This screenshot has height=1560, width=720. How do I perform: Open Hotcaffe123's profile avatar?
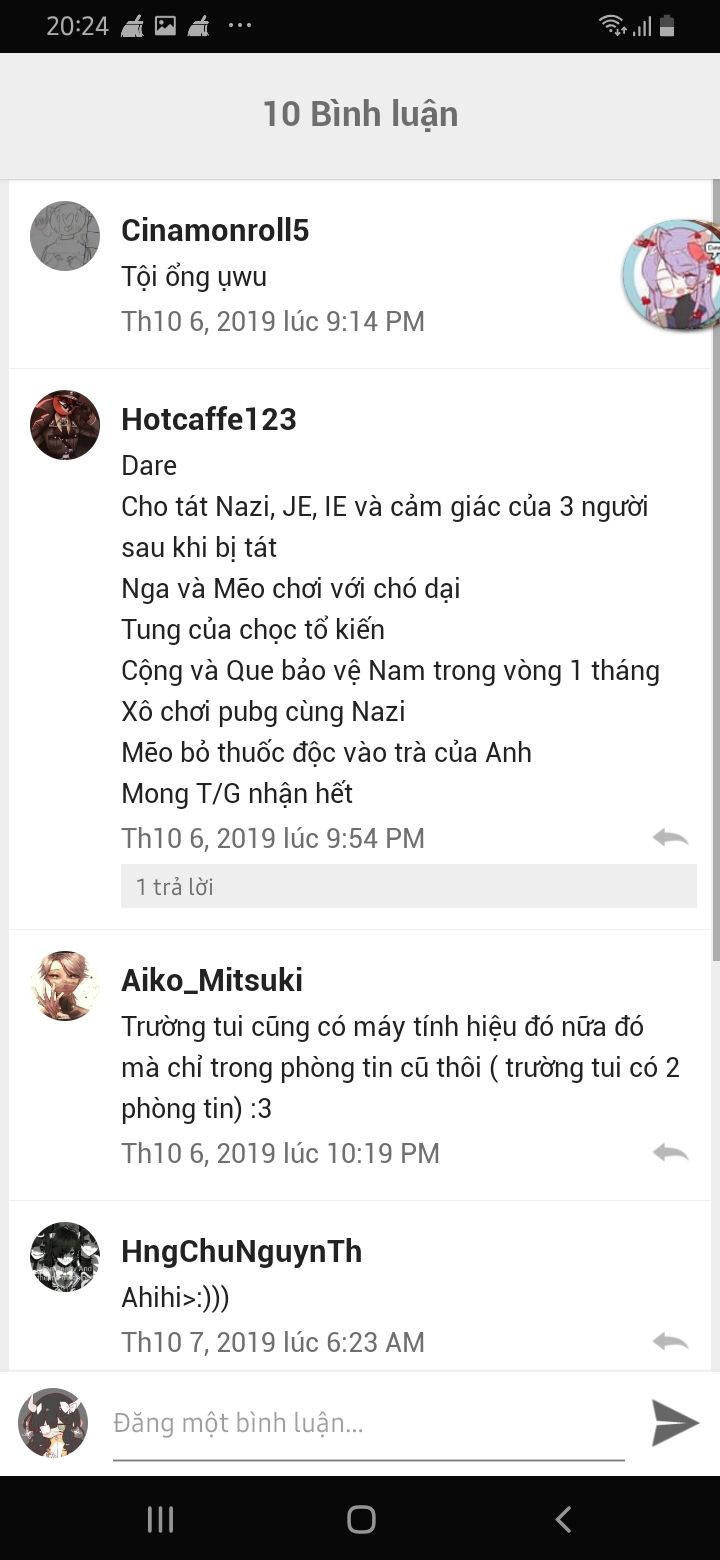pos(65,425)
